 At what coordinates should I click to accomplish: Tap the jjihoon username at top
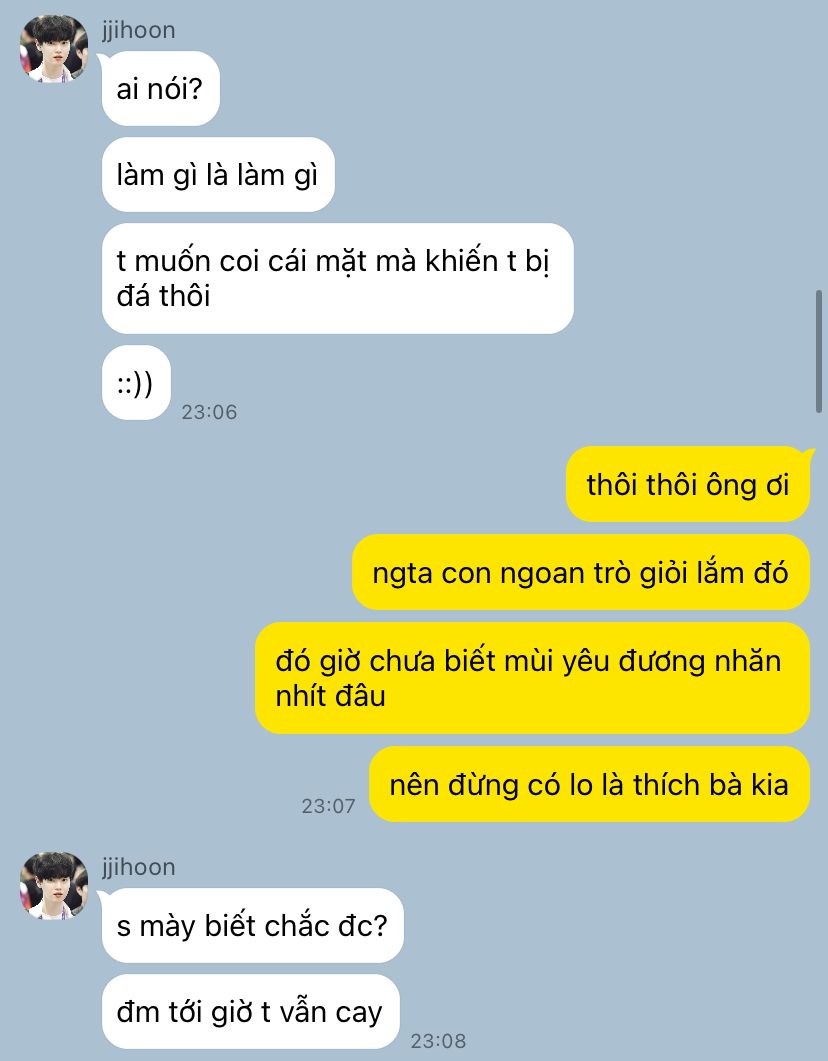tap(139, 30)
